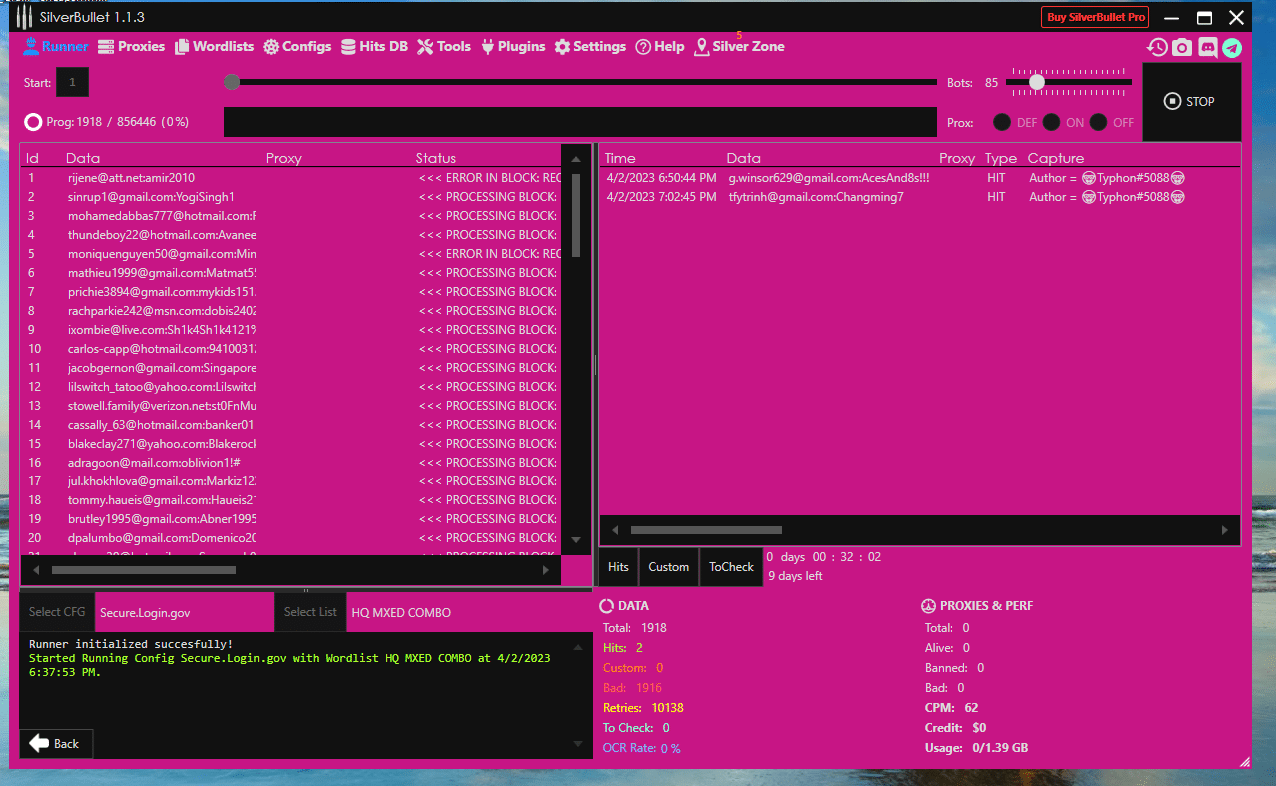Viewport: 1276px width, 786px height.
Task: Switch to the Custom tab
Action: 668,567
